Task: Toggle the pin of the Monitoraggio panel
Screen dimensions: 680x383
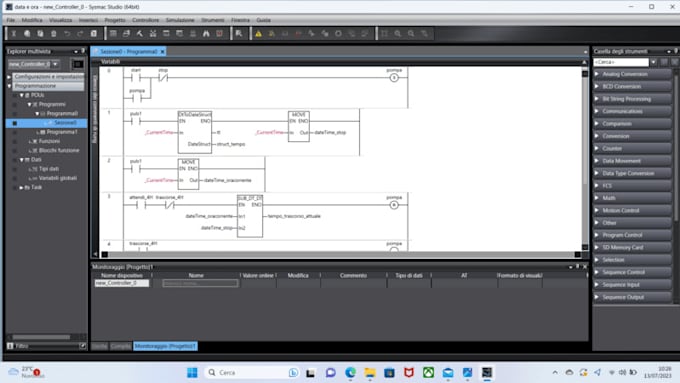Action: tap(578, 267)
